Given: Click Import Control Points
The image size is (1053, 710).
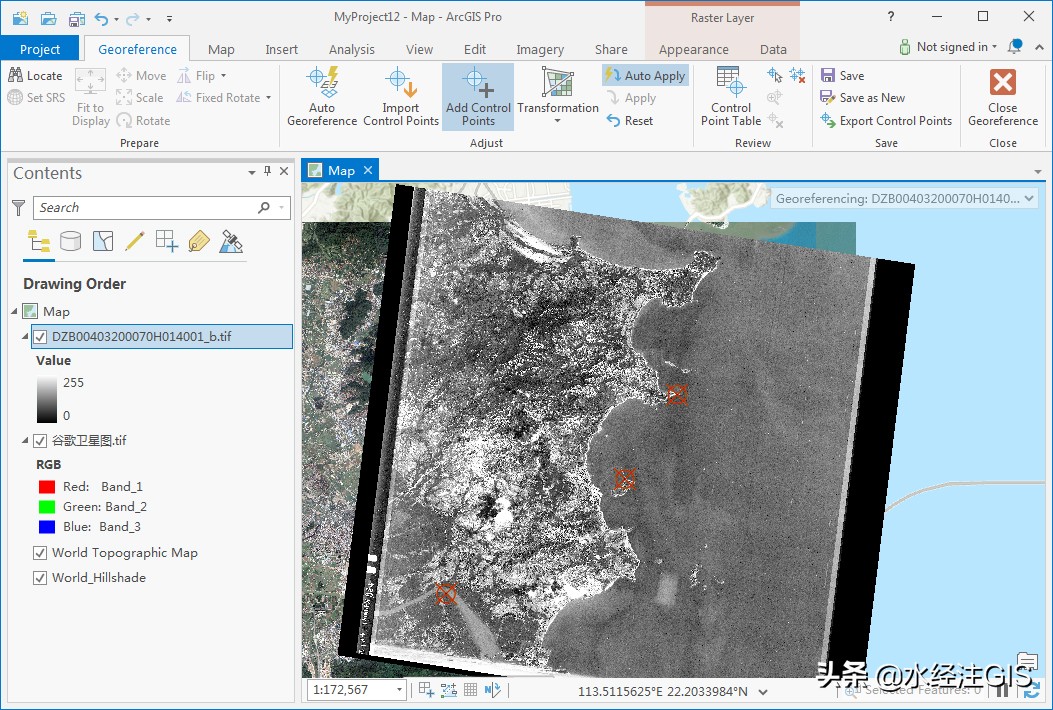Looking at the screenshot, I should [x=401, y=97].
